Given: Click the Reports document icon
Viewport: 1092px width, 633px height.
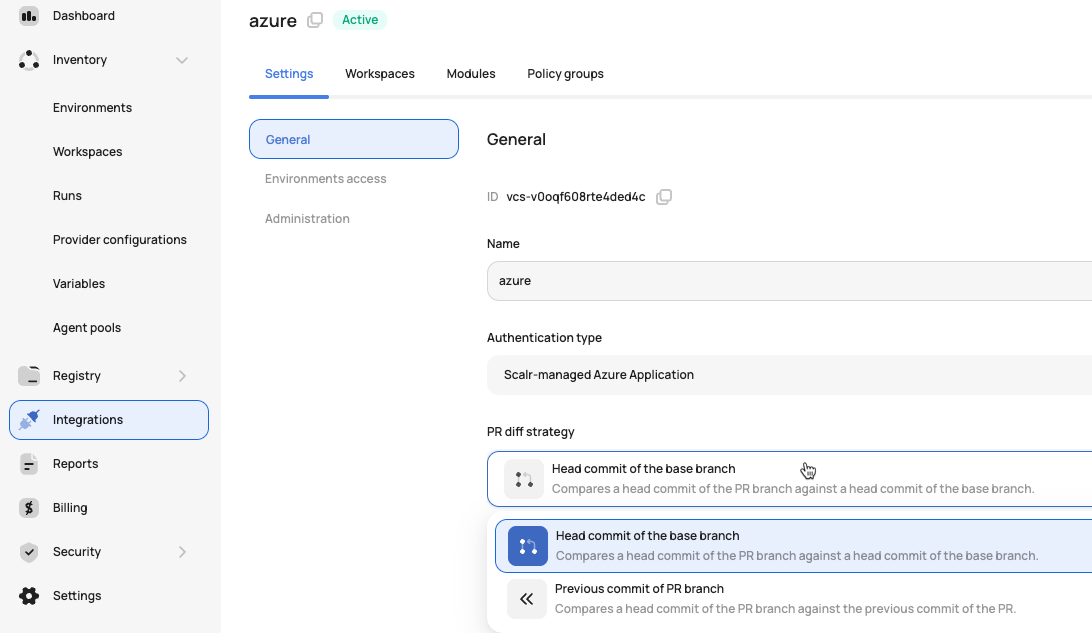Looking at the screenshot, I should click(29, 464).
